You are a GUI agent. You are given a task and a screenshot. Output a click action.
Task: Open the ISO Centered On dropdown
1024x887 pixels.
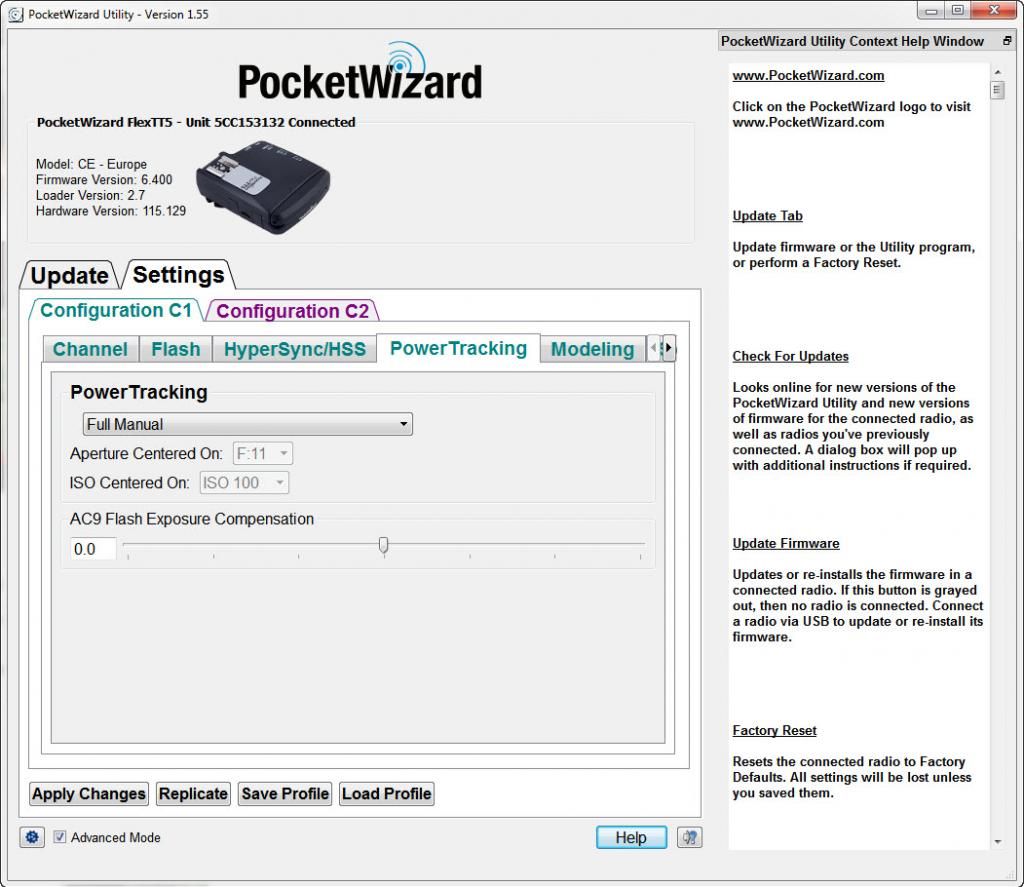244,483
